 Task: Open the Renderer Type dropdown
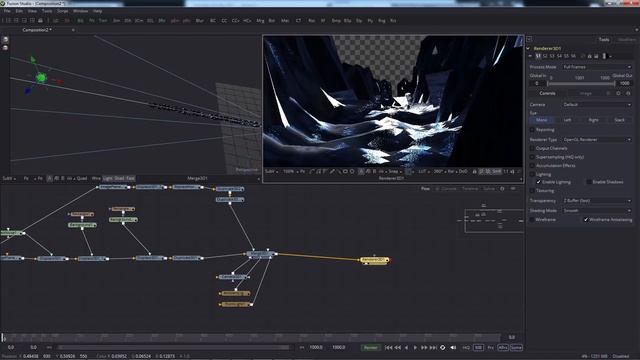pyautogui.click(x=597, y=140)
